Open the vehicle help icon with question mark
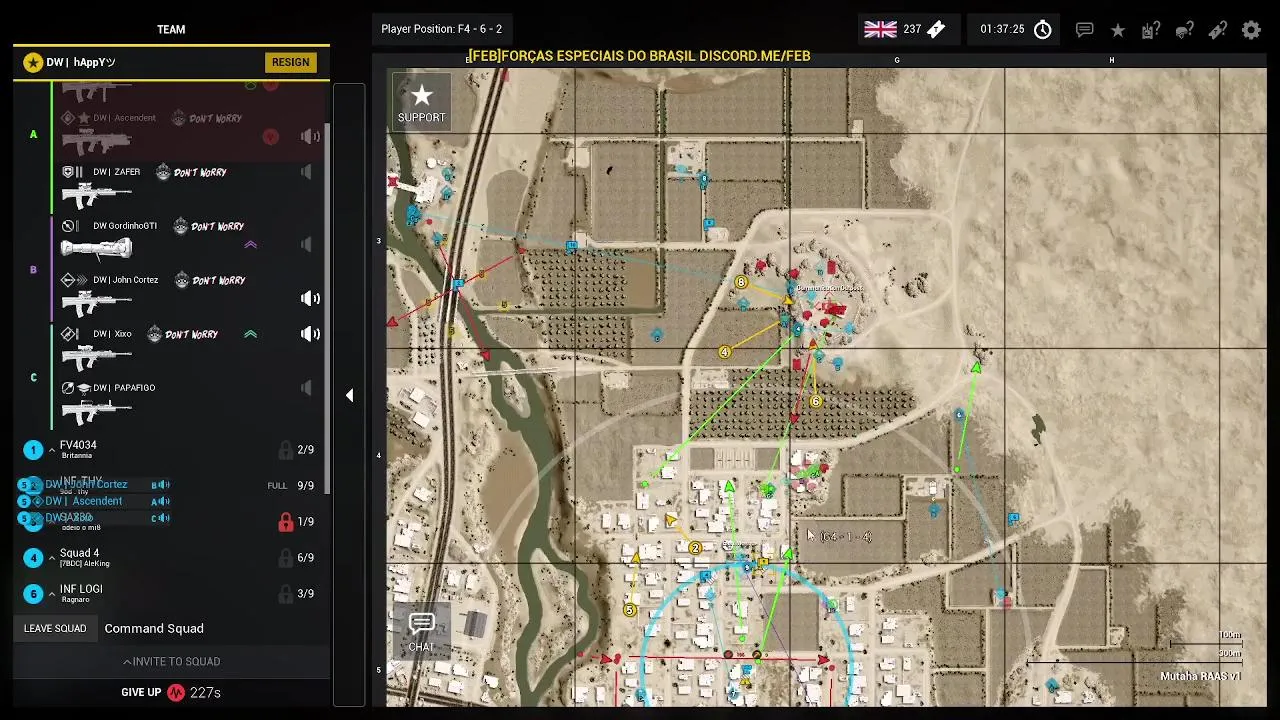Screen dimensions: 1280x720 (x=1151, y=30)
